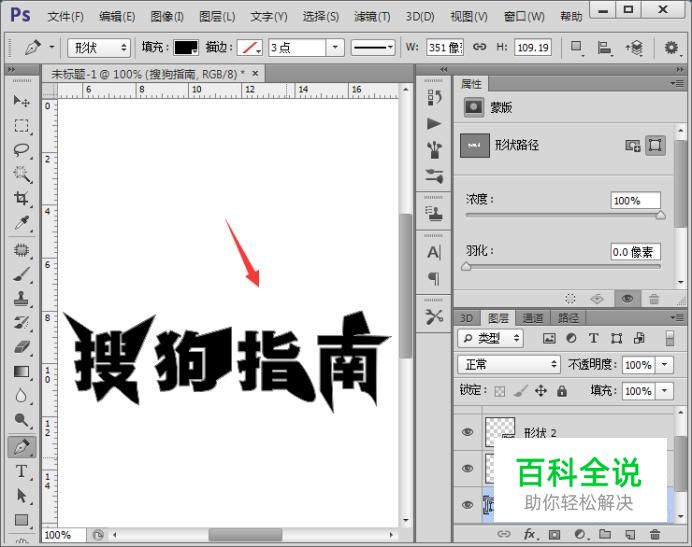Toggle lock all padlock
692x547 pixels.
(x=561, y=391)
